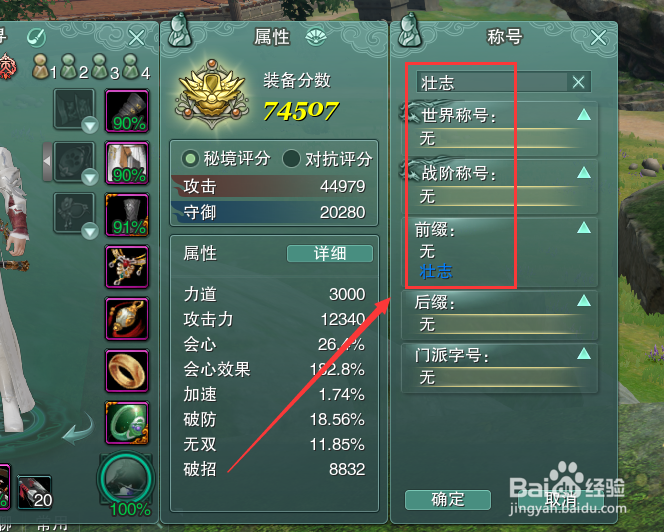Select the necklace equipment slot
664x532 pixels.
click(127, 267)
